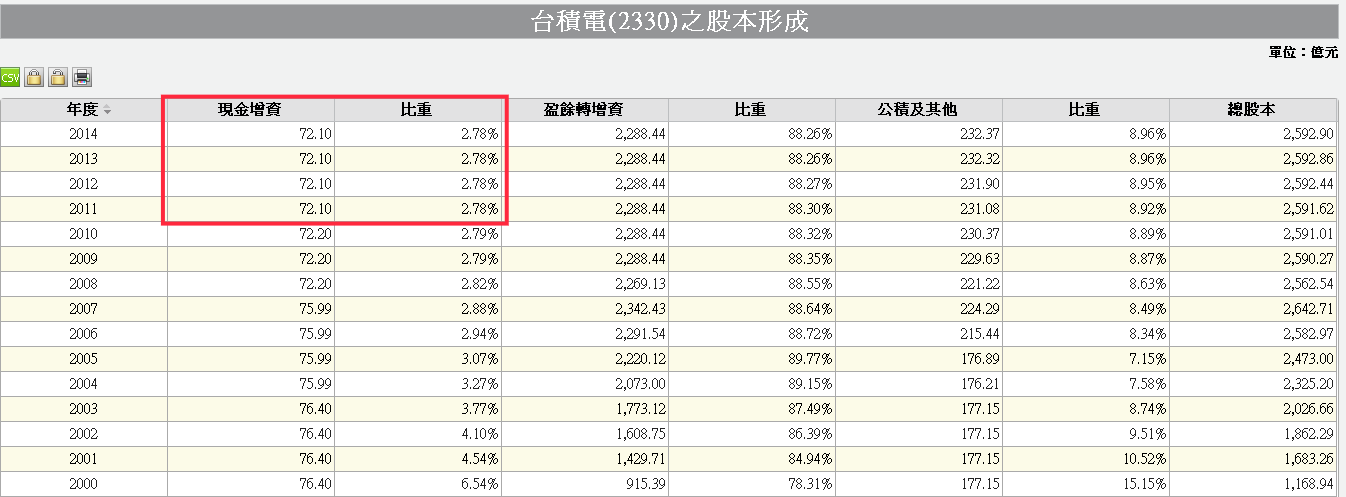Select the 2000 year cell
This screenshot has width=1346, height=497.
pos(84,483)
